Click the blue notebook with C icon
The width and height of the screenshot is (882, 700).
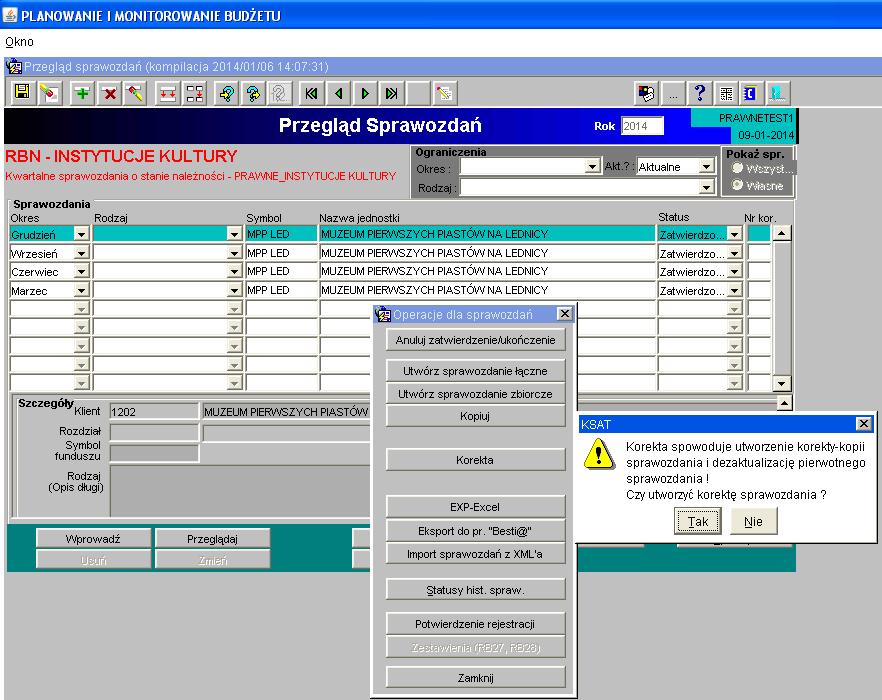pos(750,92)
